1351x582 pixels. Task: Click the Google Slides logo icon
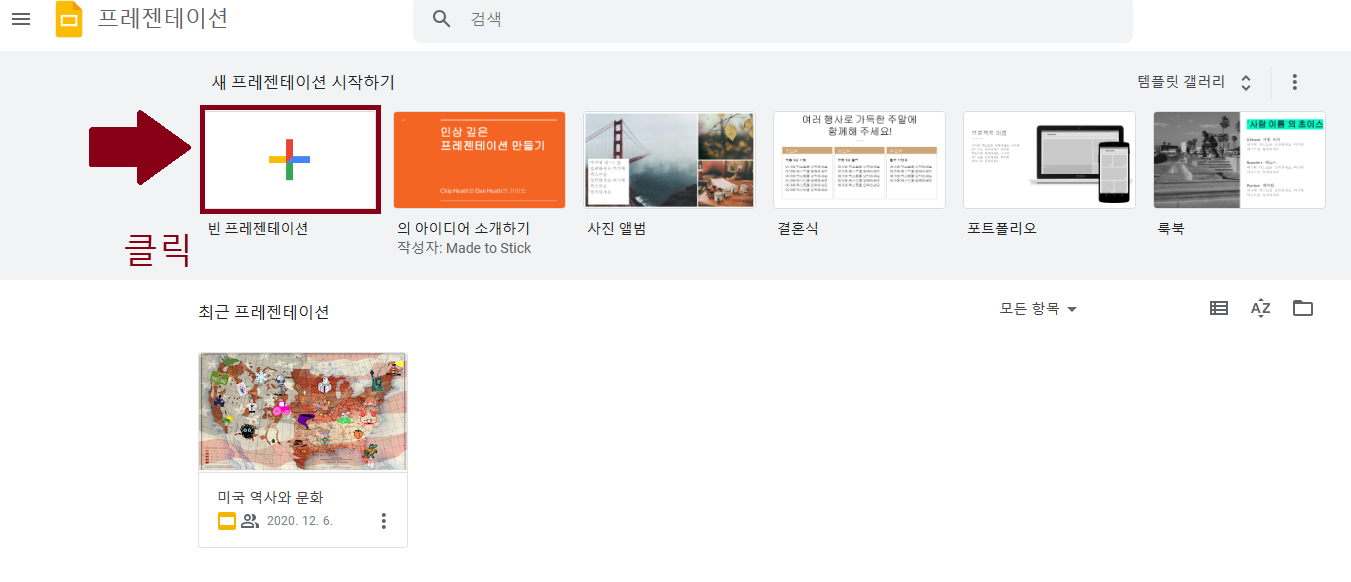click(x=67, y=18)
